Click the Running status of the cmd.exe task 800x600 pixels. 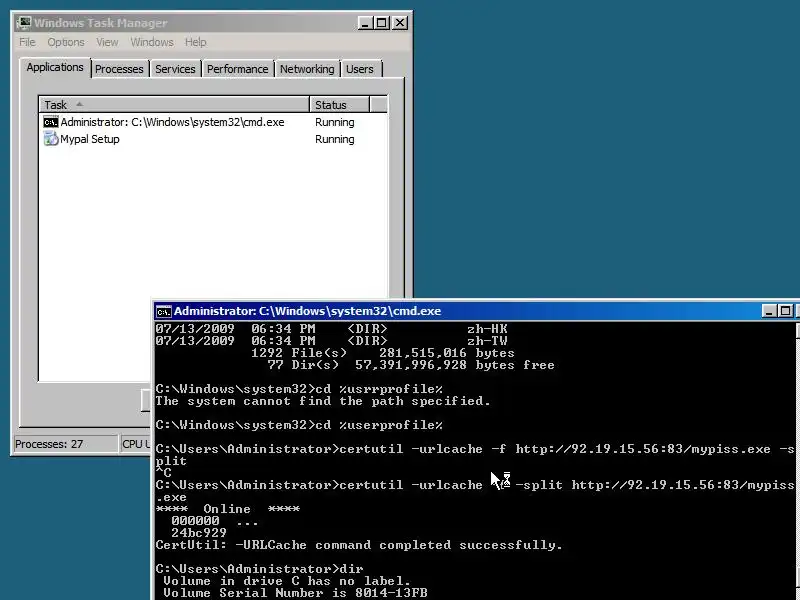tap(335, 122)
